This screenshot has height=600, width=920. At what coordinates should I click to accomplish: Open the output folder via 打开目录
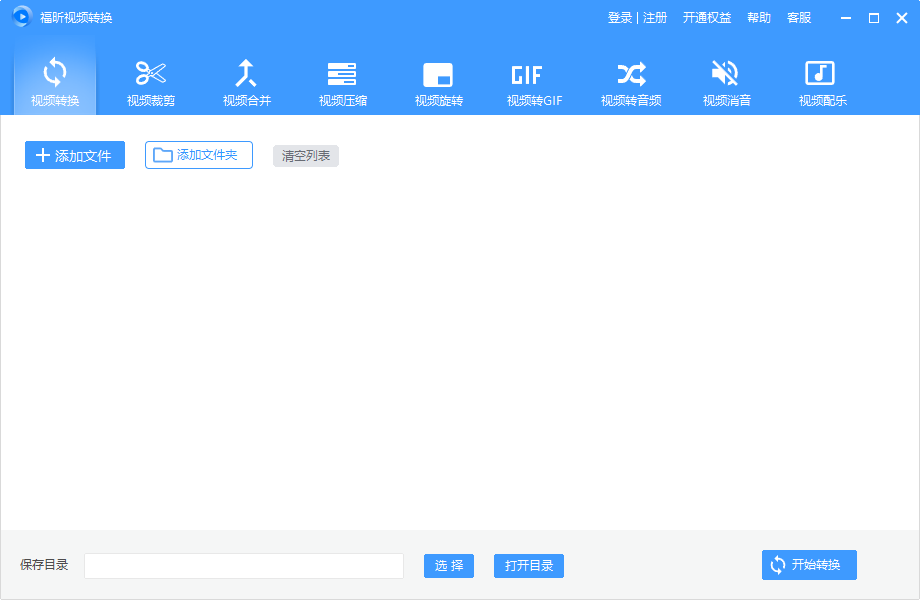point(528,565)
